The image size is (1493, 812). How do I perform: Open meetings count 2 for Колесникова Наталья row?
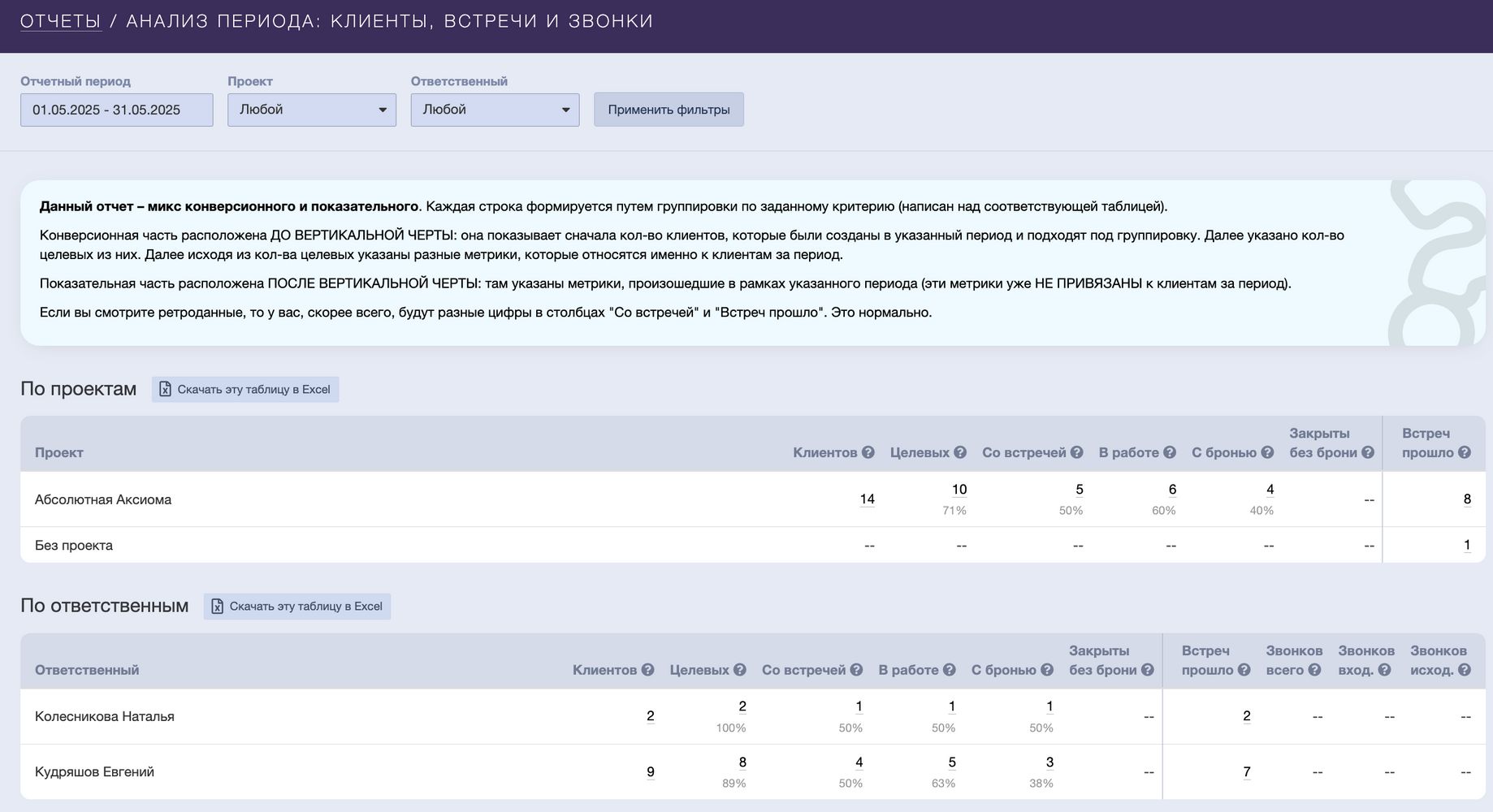[1246, 715]
